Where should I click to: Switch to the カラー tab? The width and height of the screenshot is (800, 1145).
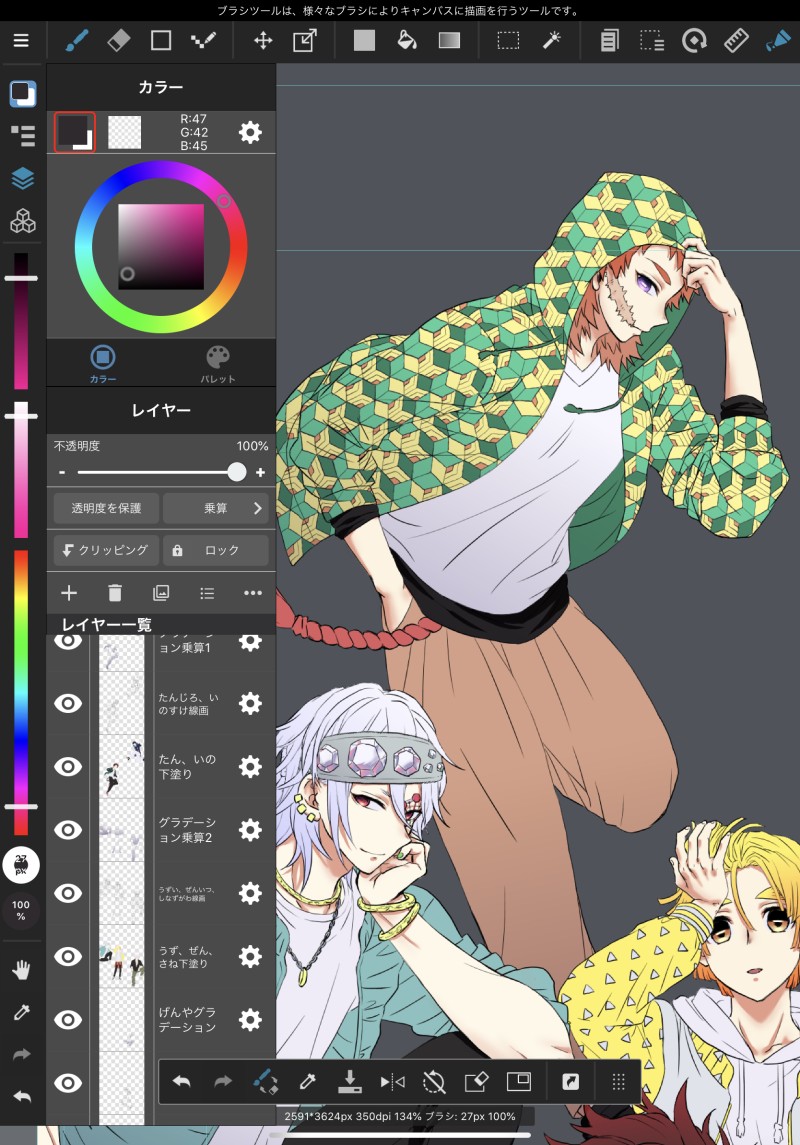point(103,364)
